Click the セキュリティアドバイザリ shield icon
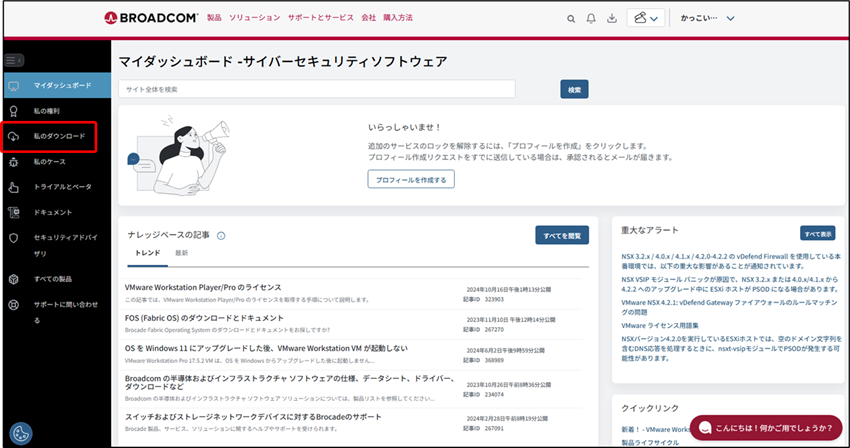Screen dimensions: 850x448 14,238
